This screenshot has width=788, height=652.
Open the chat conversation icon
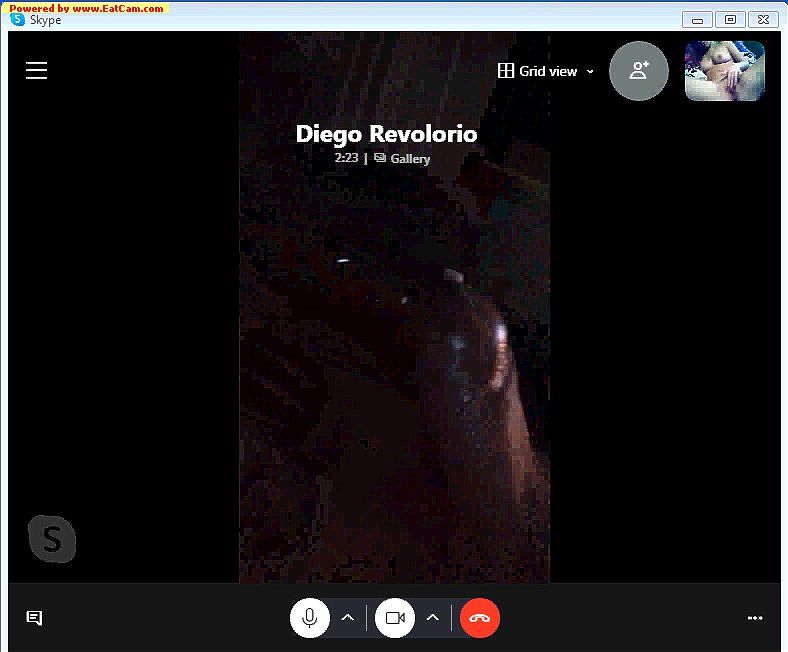click(34, 618)
